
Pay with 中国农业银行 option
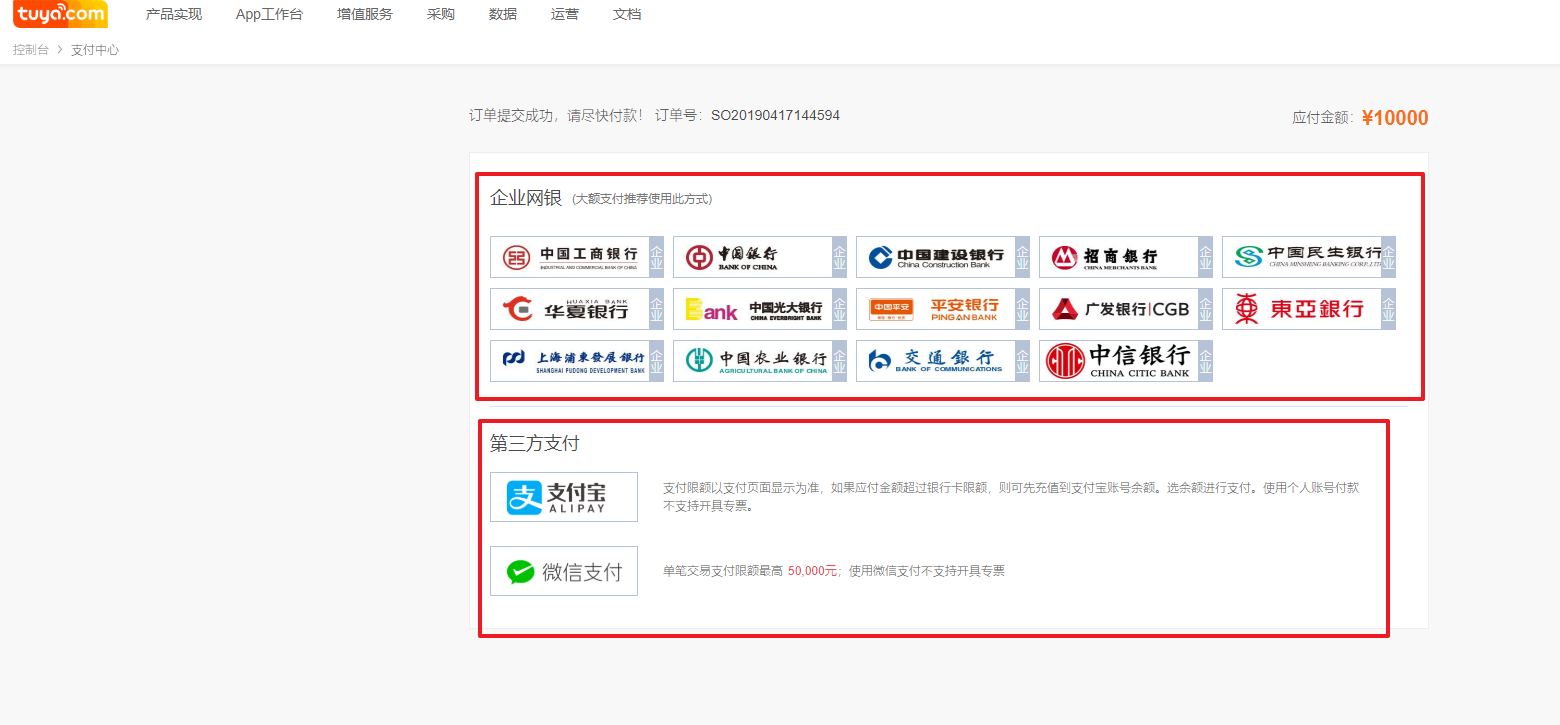(x=760, y=361)
